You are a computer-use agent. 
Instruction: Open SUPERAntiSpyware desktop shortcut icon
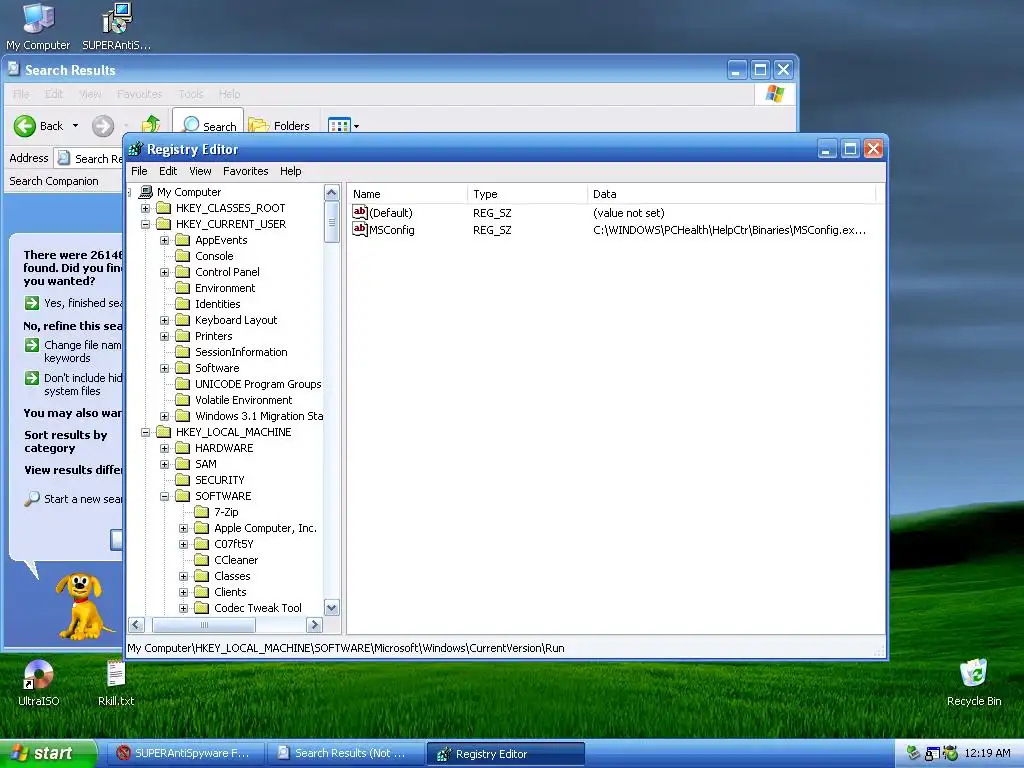[116, 26]
